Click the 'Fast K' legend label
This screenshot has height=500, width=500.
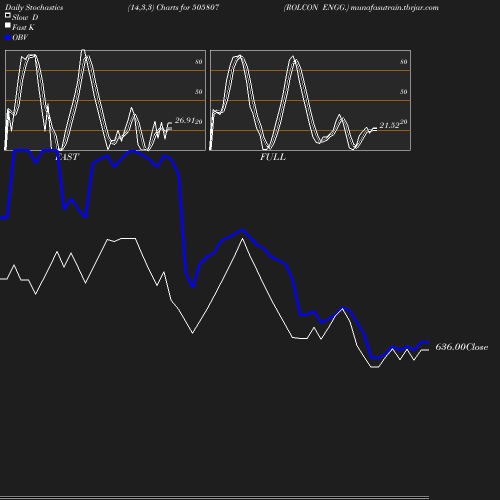23,28
